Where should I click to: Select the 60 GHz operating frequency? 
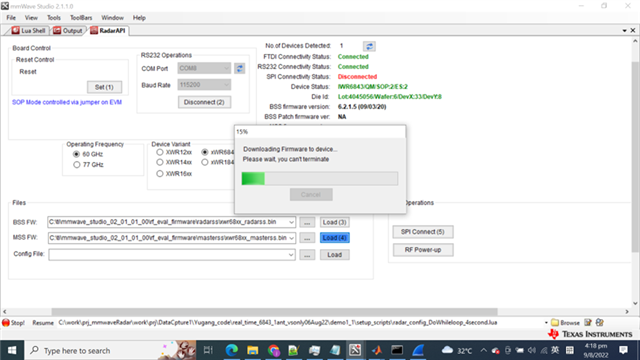[76, 154]
